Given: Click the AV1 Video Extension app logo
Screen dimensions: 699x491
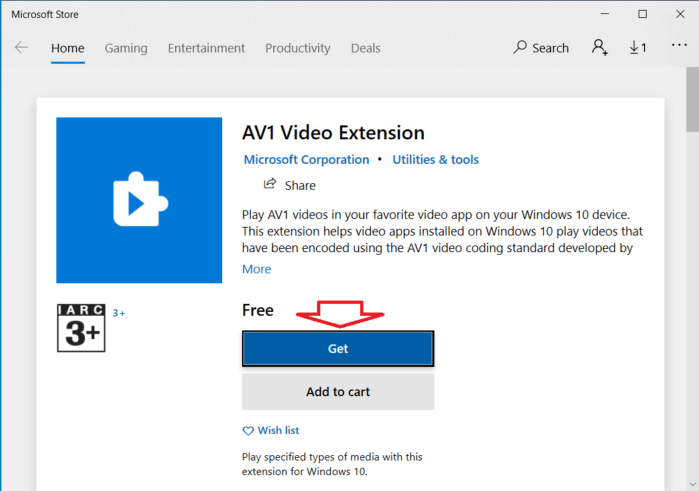Looking at the screenshot, I should (x=139, y=200).
